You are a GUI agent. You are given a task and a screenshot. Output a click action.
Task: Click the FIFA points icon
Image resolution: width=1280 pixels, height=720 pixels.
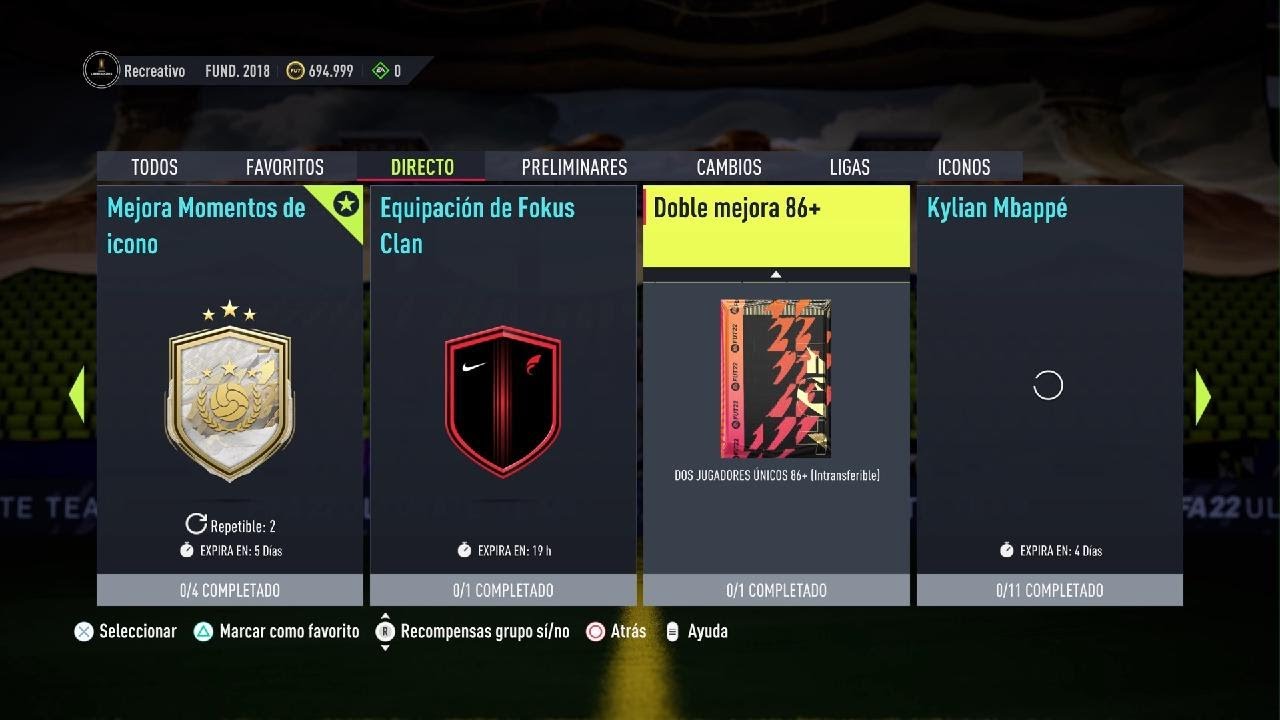click(x=380, y=71)
